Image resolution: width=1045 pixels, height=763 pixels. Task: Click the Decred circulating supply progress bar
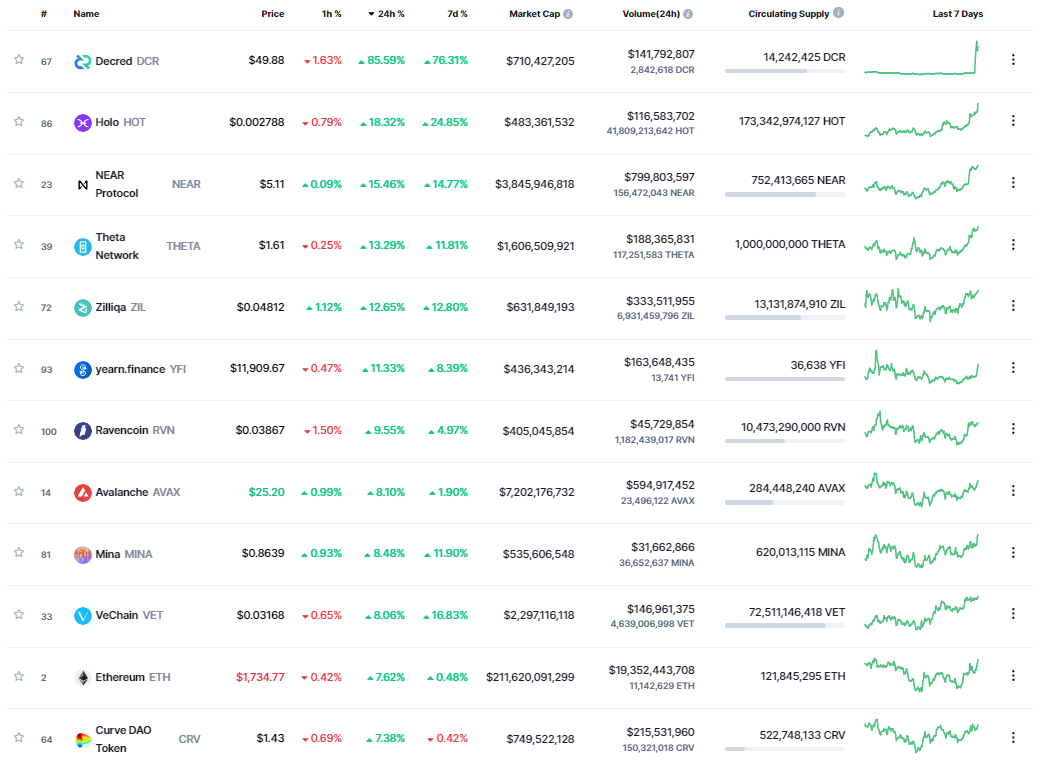point(785,71)
